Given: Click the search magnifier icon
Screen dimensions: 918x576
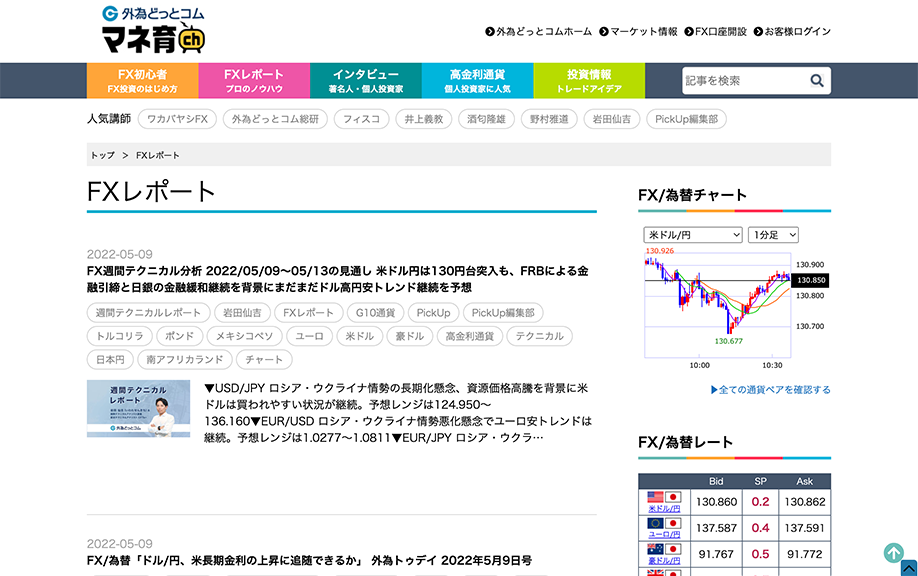Looking at the screenshot, I should click(817, 81).
